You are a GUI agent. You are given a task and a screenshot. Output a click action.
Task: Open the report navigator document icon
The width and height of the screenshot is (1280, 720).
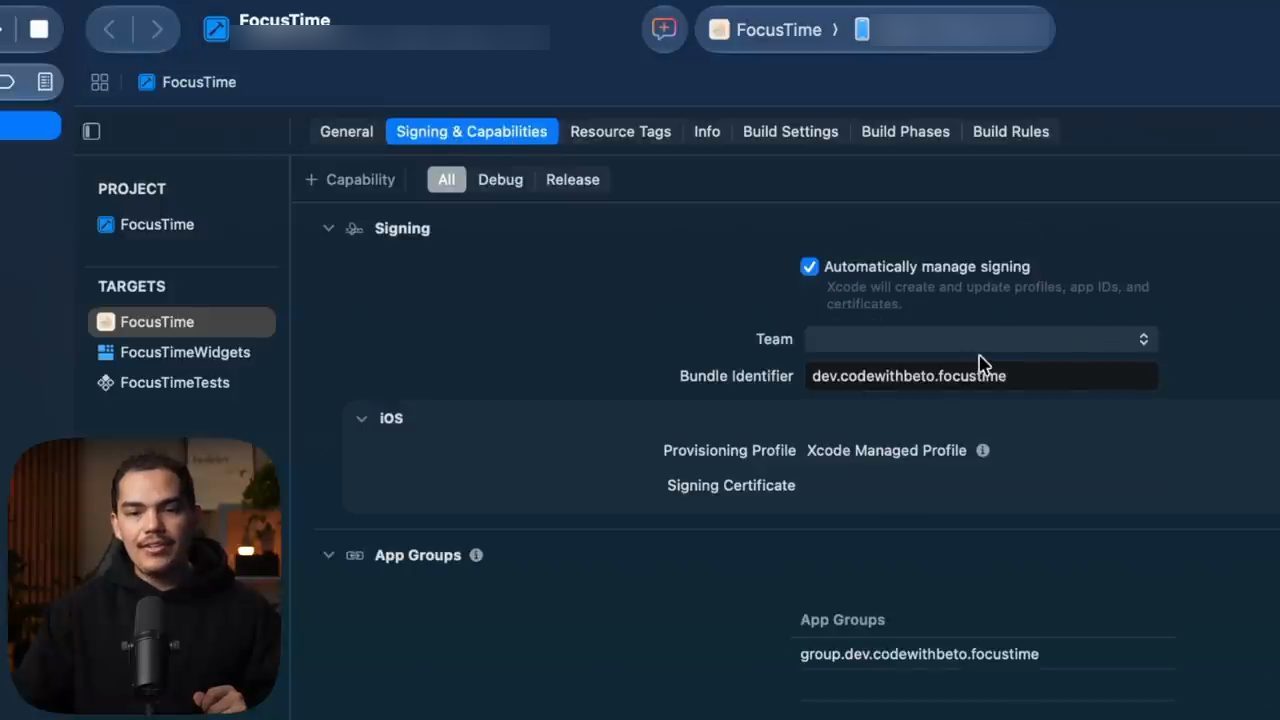tap(45, 82)
